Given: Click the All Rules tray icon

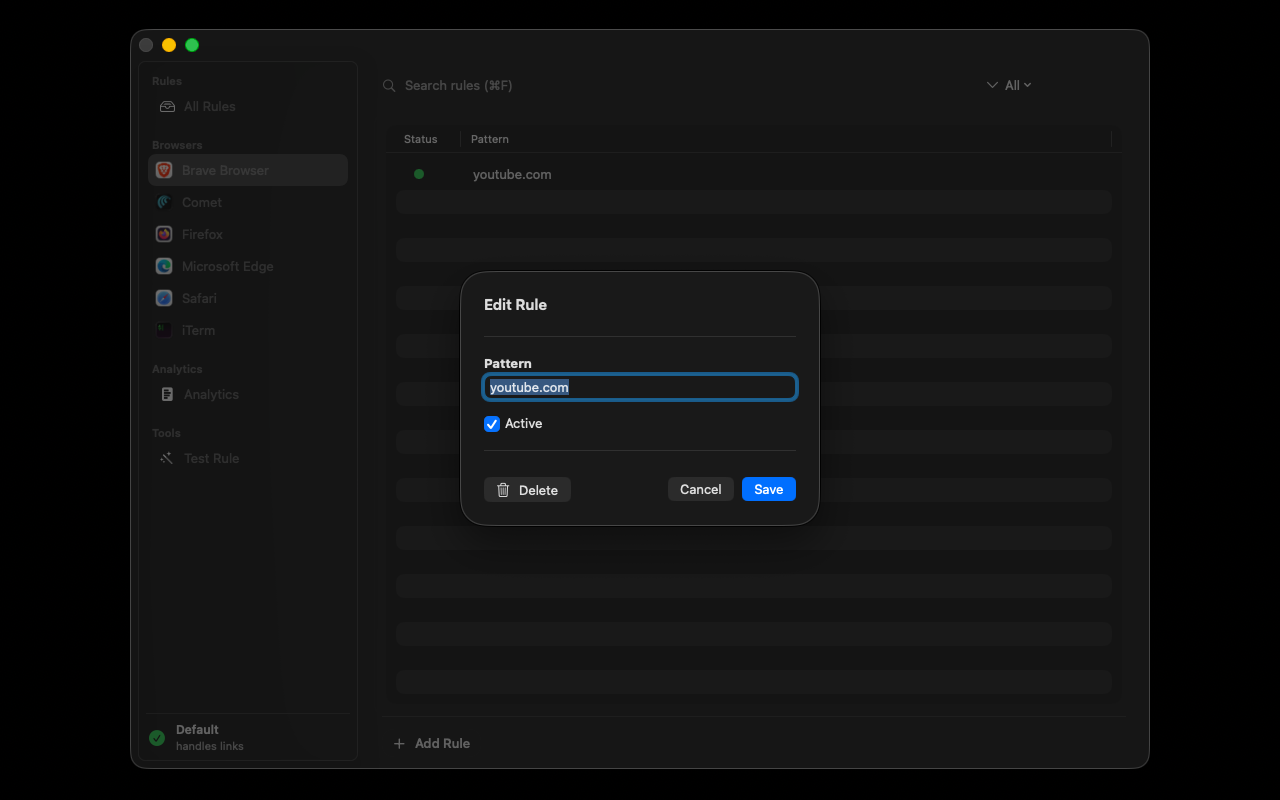Looking at the screenshot, I should pyautogui.click(x=167, y=106).
